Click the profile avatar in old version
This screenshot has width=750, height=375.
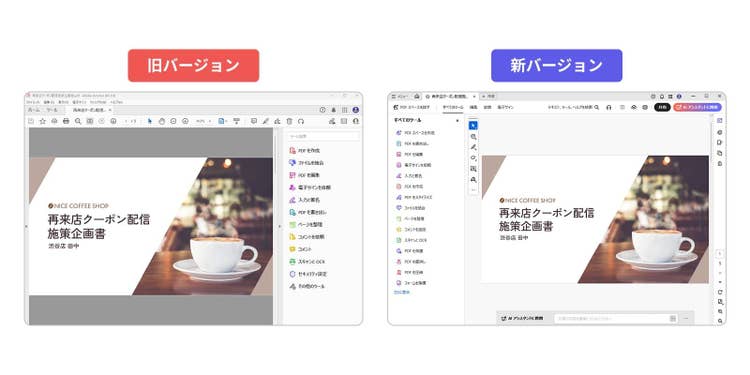[355, 110]
